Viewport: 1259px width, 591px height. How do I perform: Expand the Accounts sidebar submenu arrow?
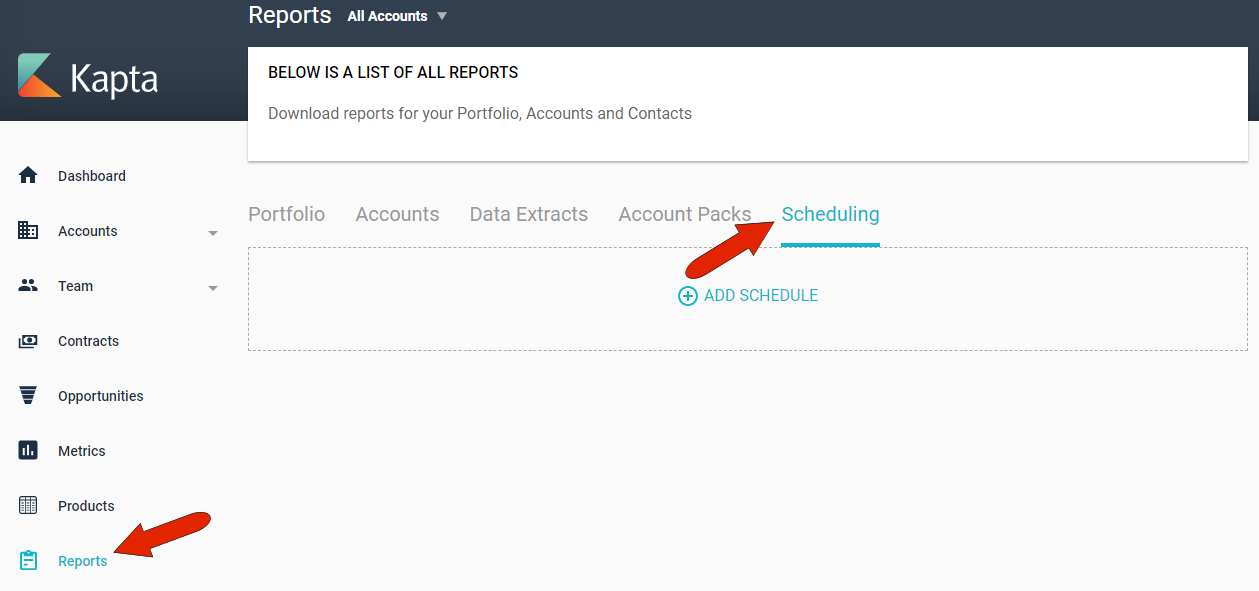tap(213, 233)
